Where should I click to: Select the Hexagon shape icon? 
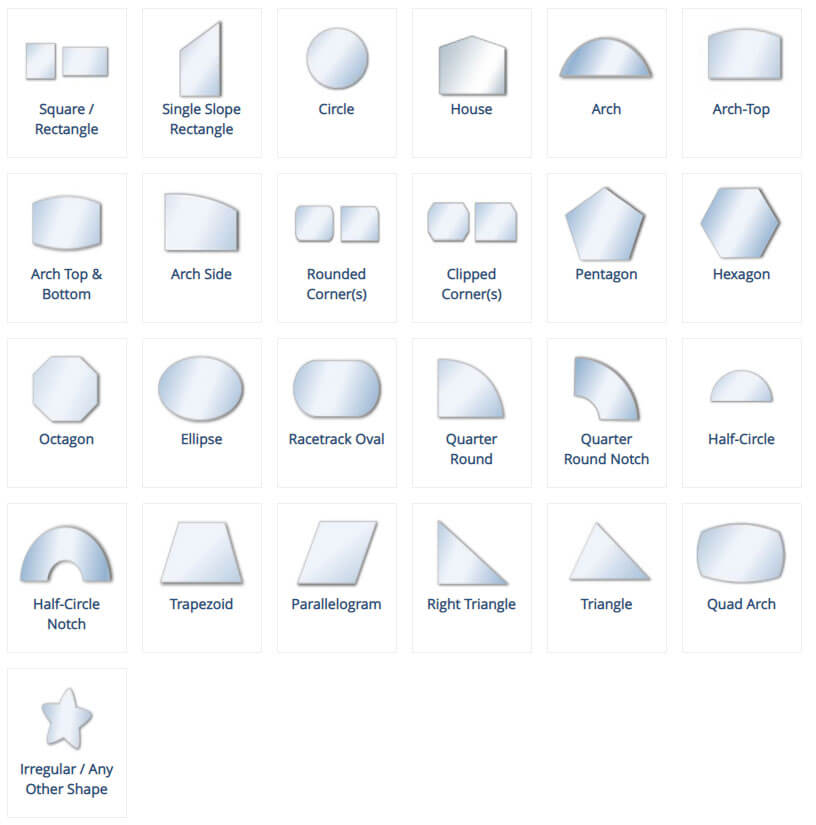tap(740, 223)
